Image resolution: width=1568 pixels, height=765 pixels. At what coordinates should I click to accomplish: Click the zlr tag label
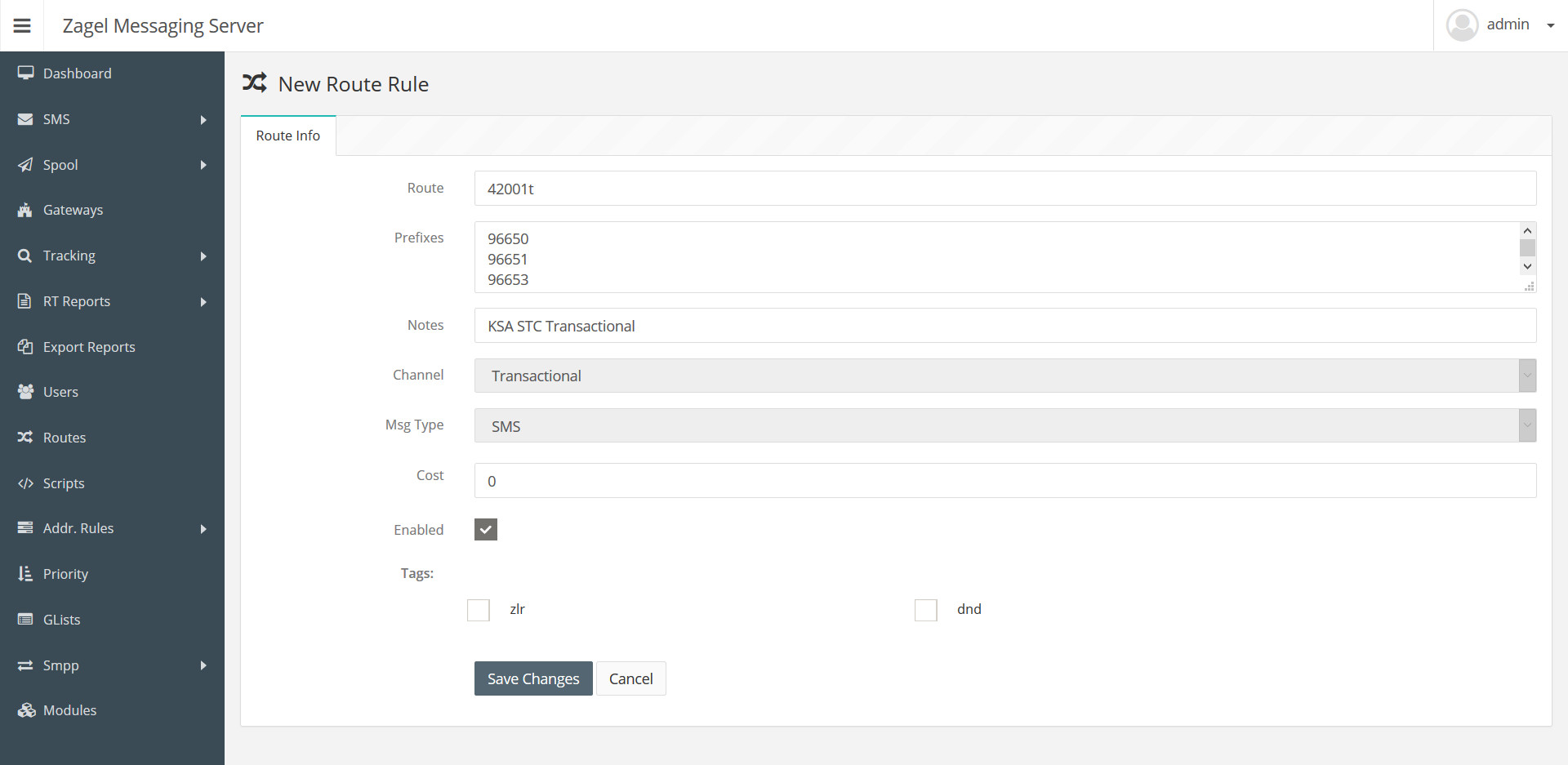517,609
